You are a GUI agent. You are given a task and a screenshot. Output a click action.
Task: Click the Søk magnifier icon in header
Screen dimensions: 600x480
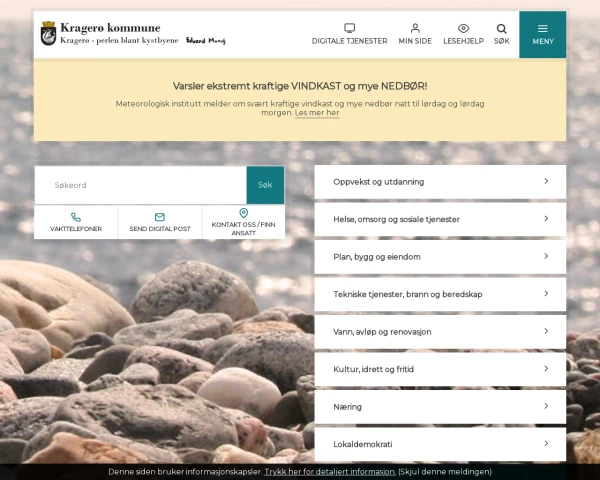(x=501, y=29)
